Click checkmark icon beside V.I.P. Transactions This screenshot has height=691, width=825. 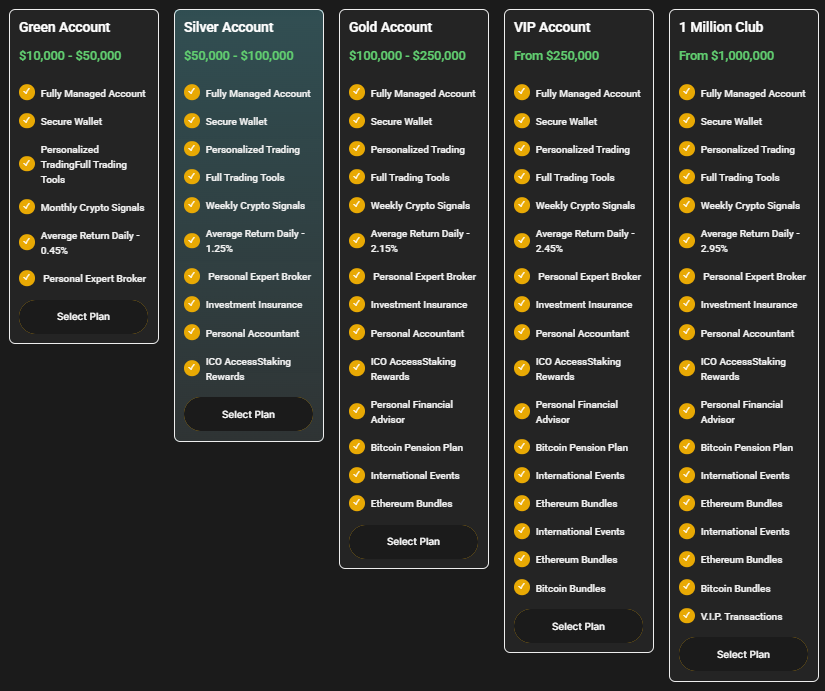(687, 616)
